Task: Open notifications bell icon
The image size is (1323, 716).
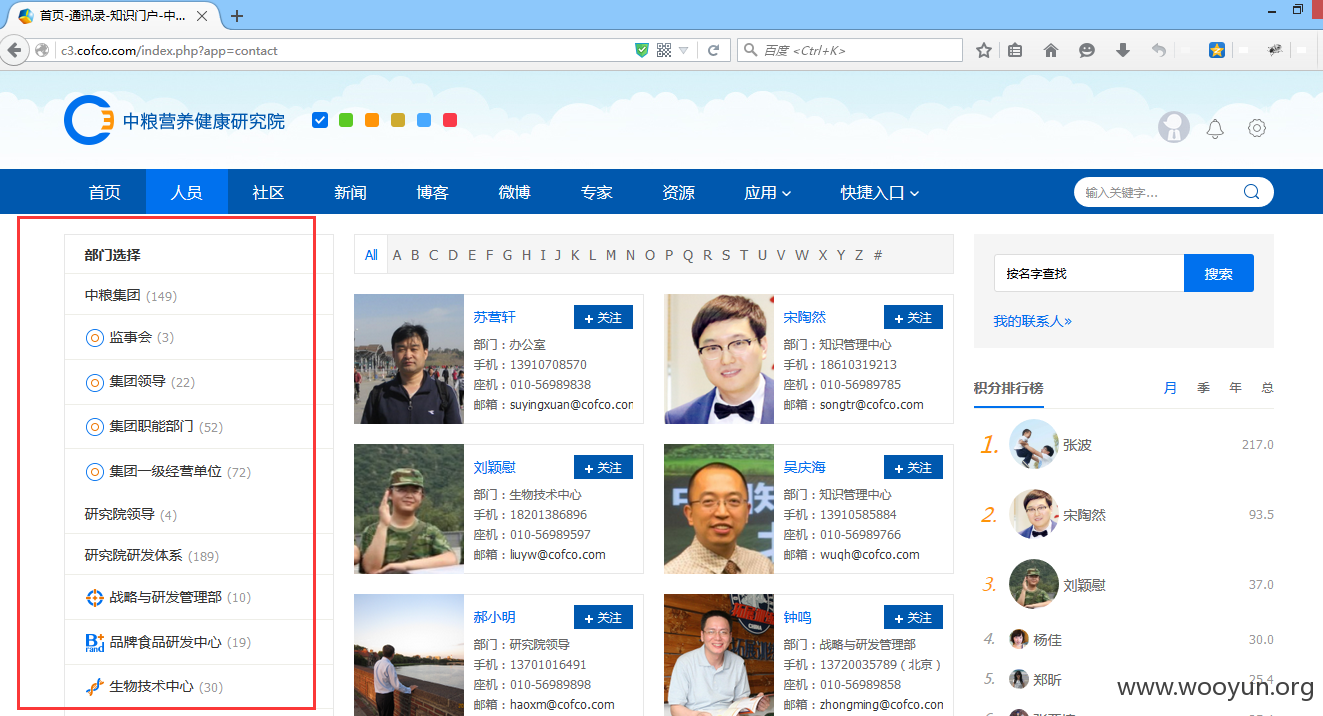Action: 1215,128
